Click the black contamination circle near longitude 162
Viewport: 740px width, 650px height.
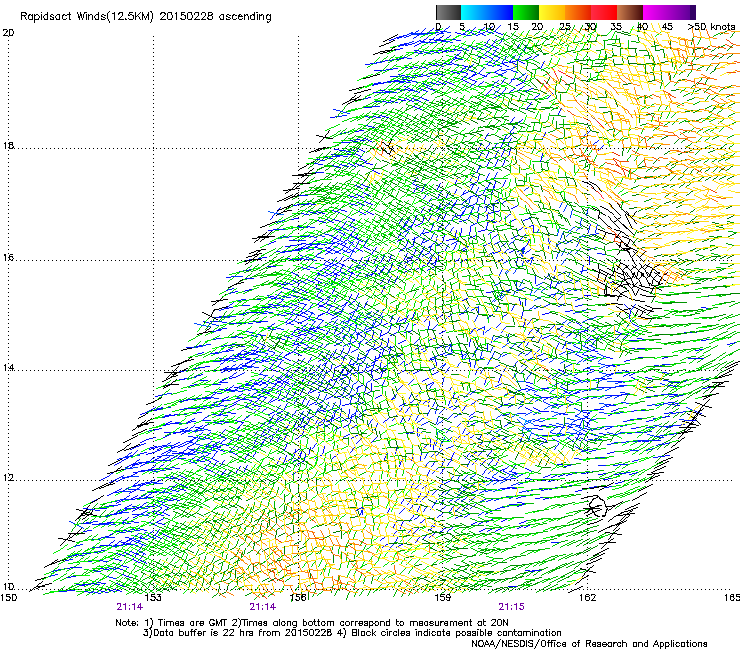pyautogui.click(x=598, y=506)
